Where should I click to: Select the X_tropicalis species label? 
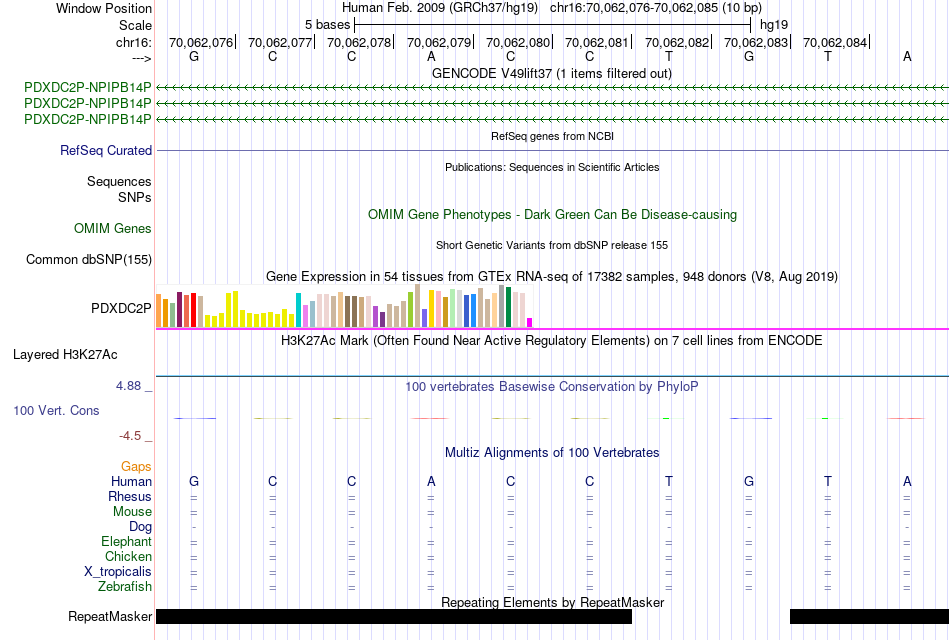[x=118, y=572]
